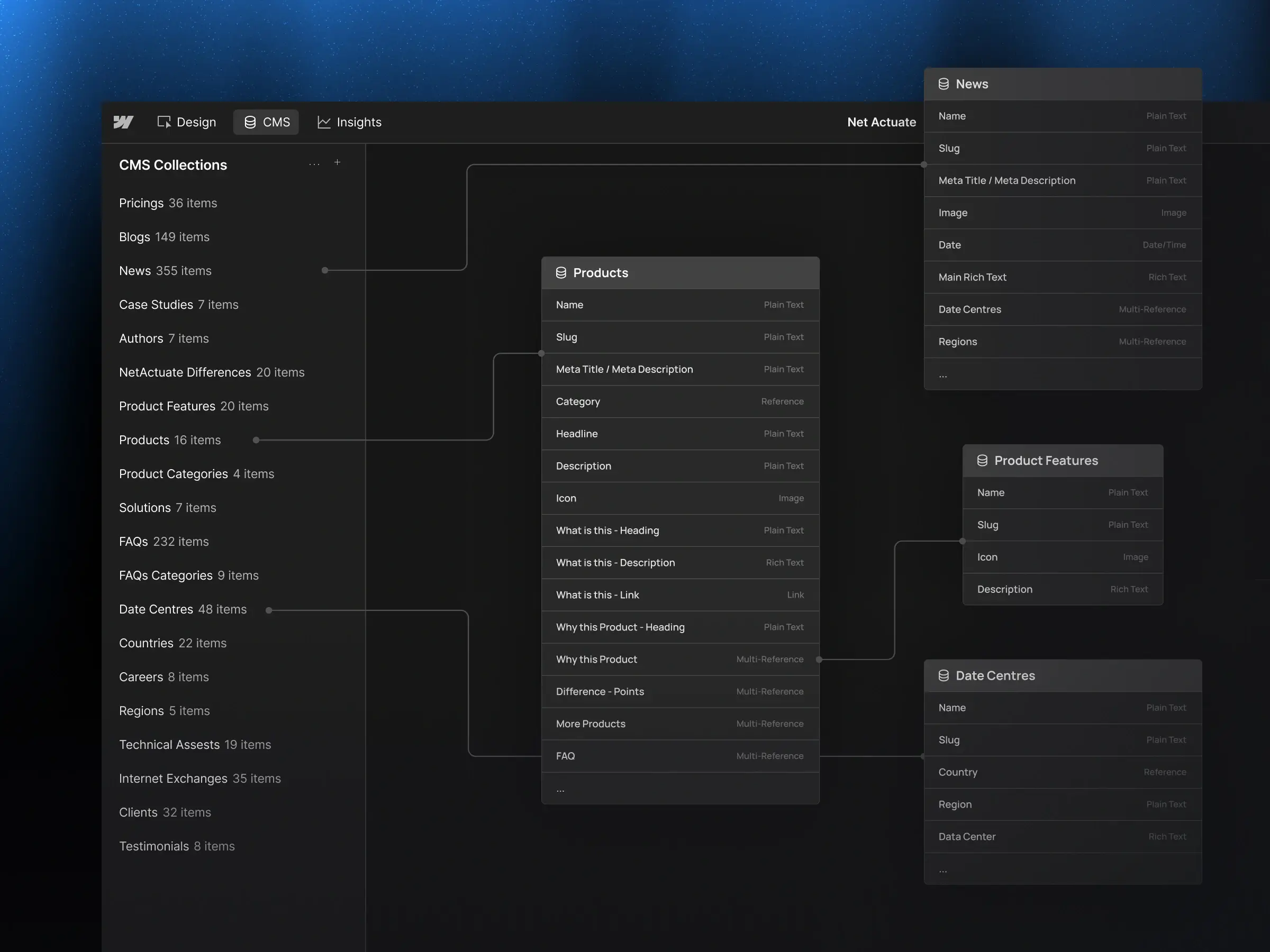Click the News card database icon
The image size is (1270, 952).
pos(944,84)
